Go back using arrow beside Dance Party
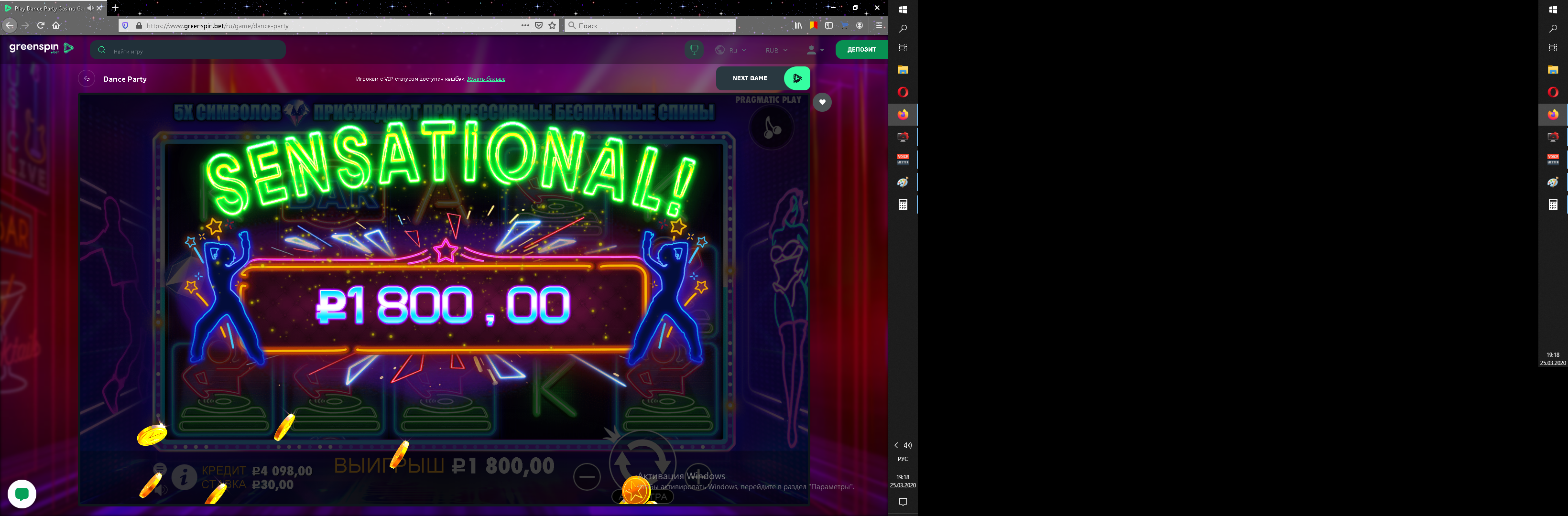Screen dimensions: 1568x516 pyautogui.click(x=87, y=79)
